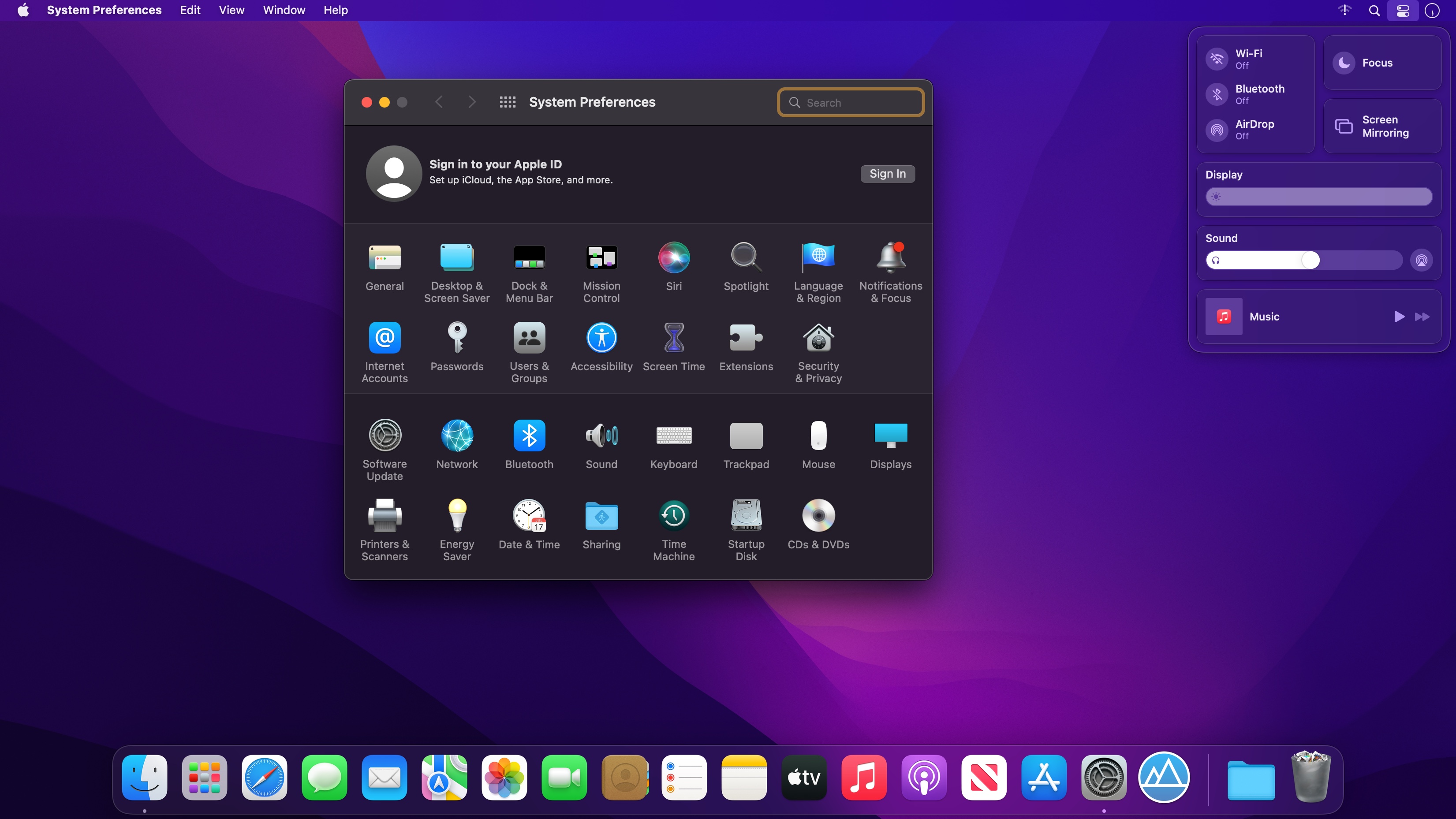Click the Display brightness slider

1319,197
